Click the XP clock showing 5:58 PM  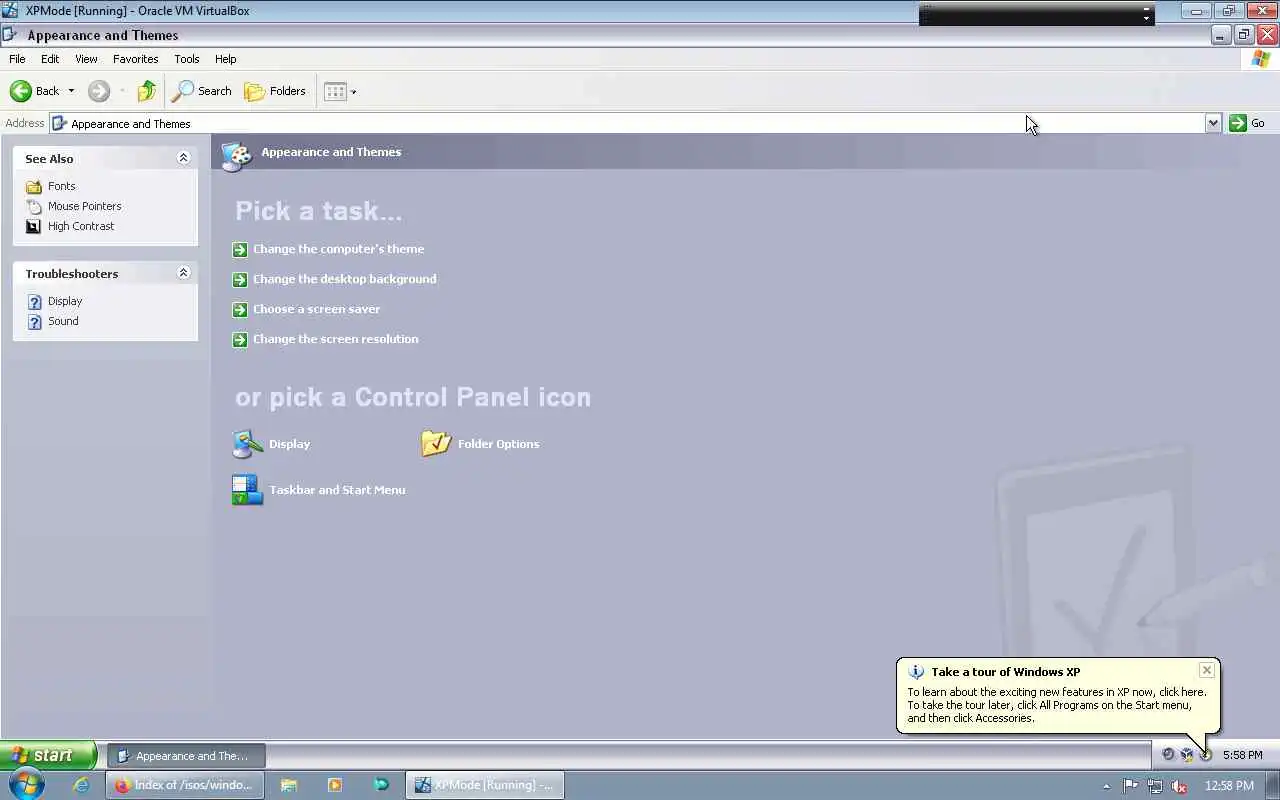click(x=1242, y=756)
